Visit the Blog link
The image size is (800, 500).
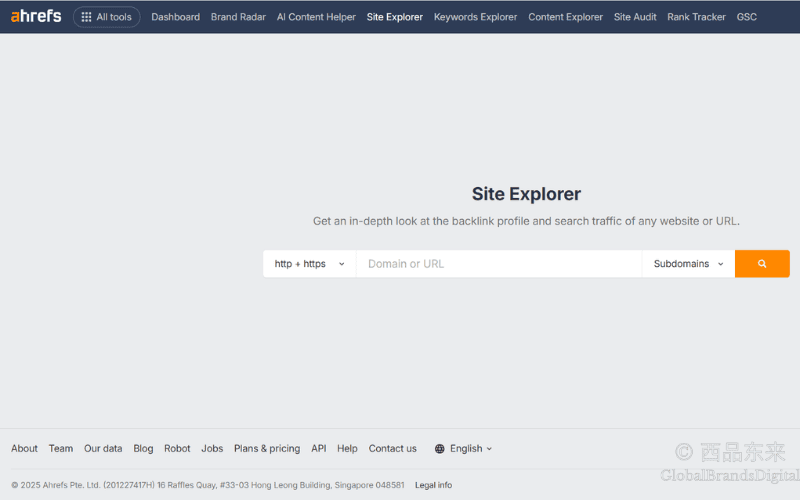pyautogui.click(x=143, y=448)
